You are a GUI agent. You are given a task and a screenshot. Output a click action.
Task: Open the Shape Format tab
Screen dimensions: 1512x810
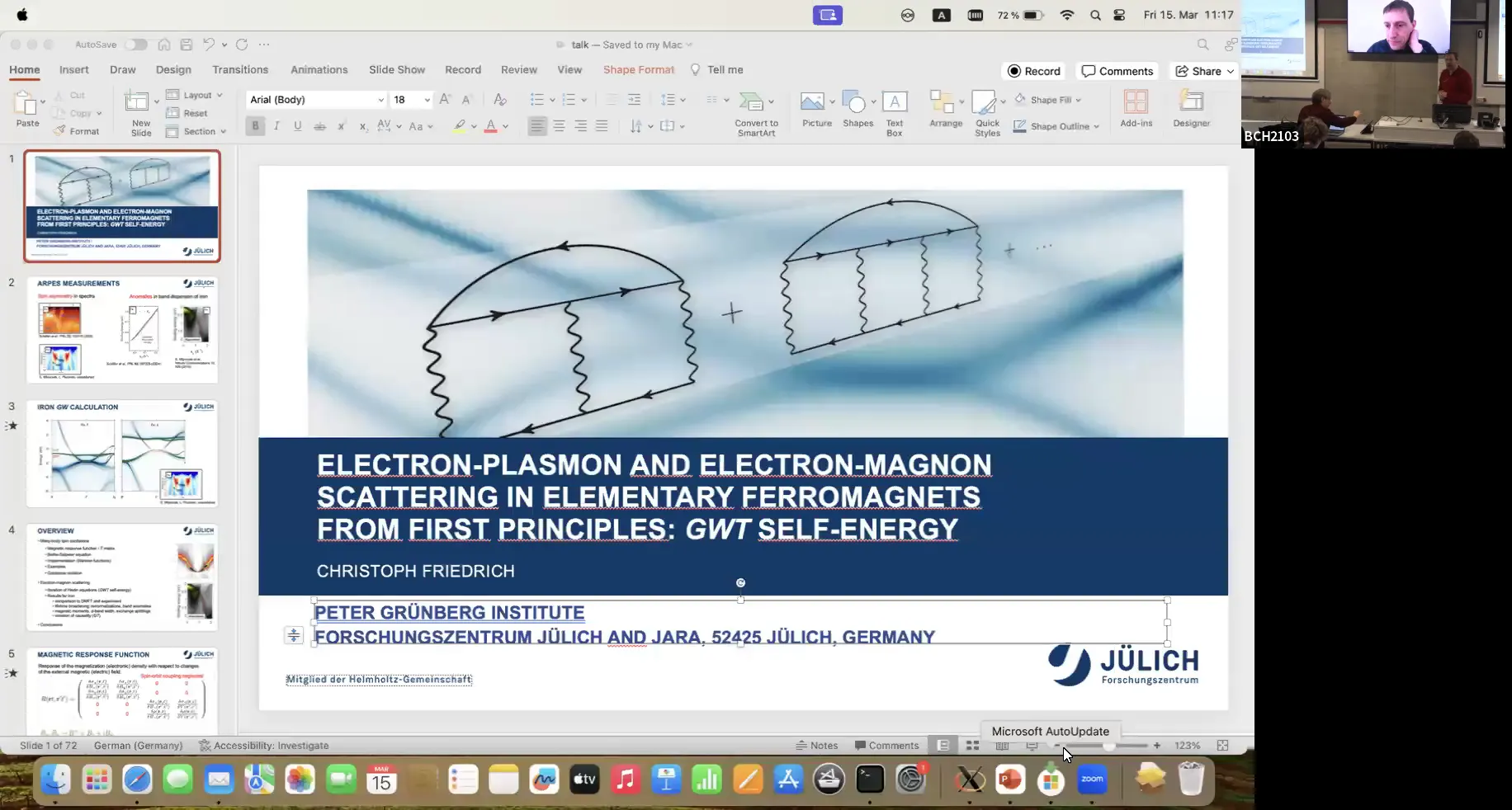click(639, 69)
